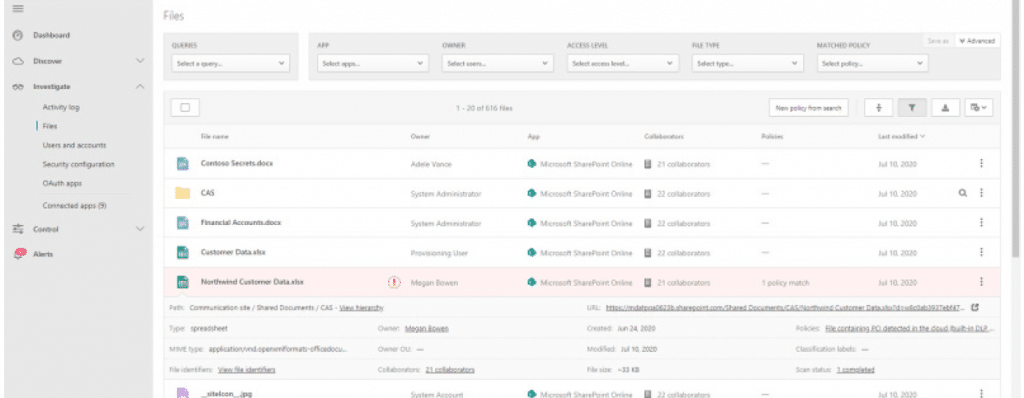This screenshot has height=398, width=1024.
Task: Click the Excel icon for Customer Data.xlsx
Action: [x=183, y=252]
